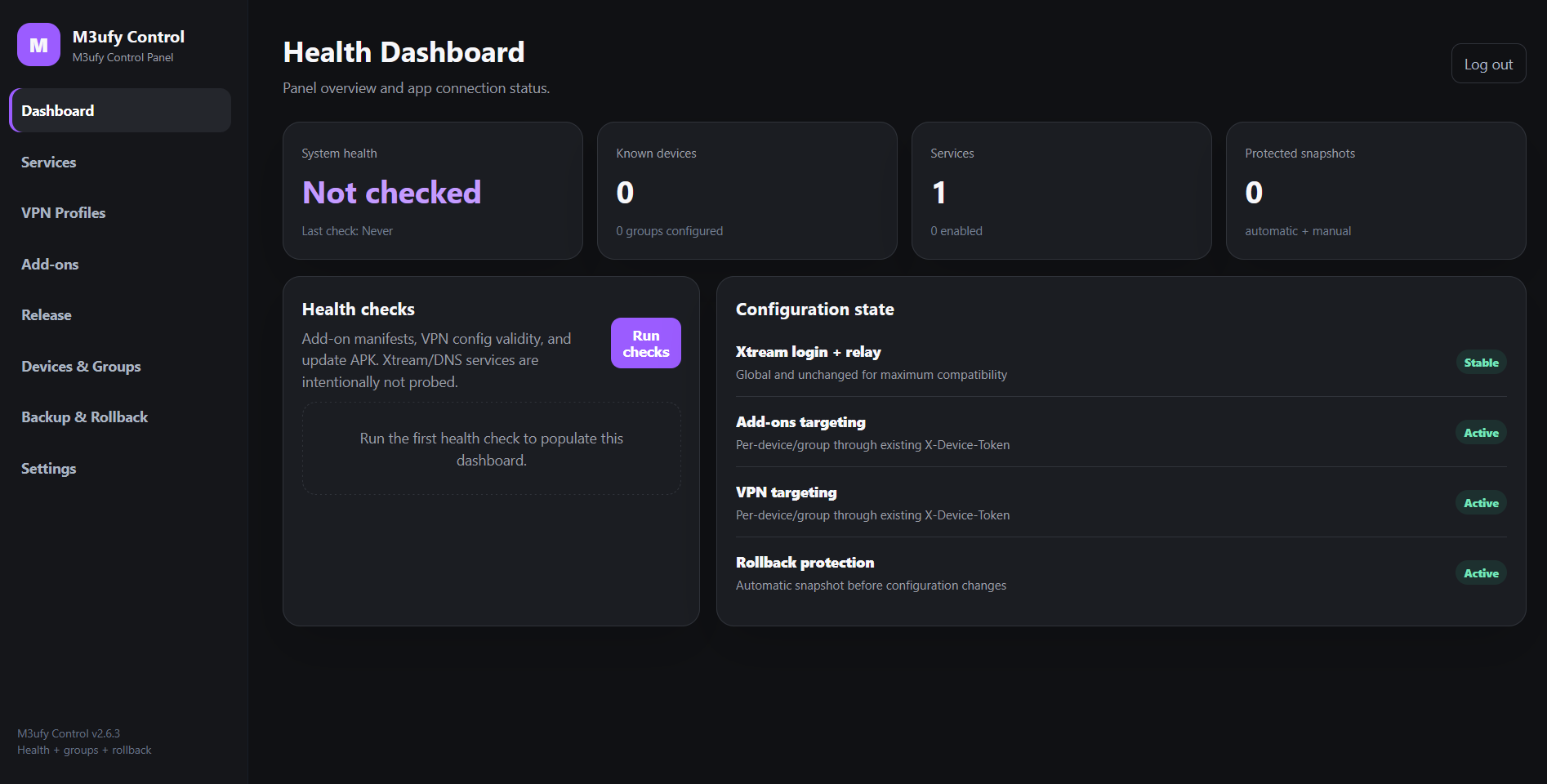This screenshot has height=784, width=1547.
Task: Click the System health 'Not checked' value
Action: point(391,193)
